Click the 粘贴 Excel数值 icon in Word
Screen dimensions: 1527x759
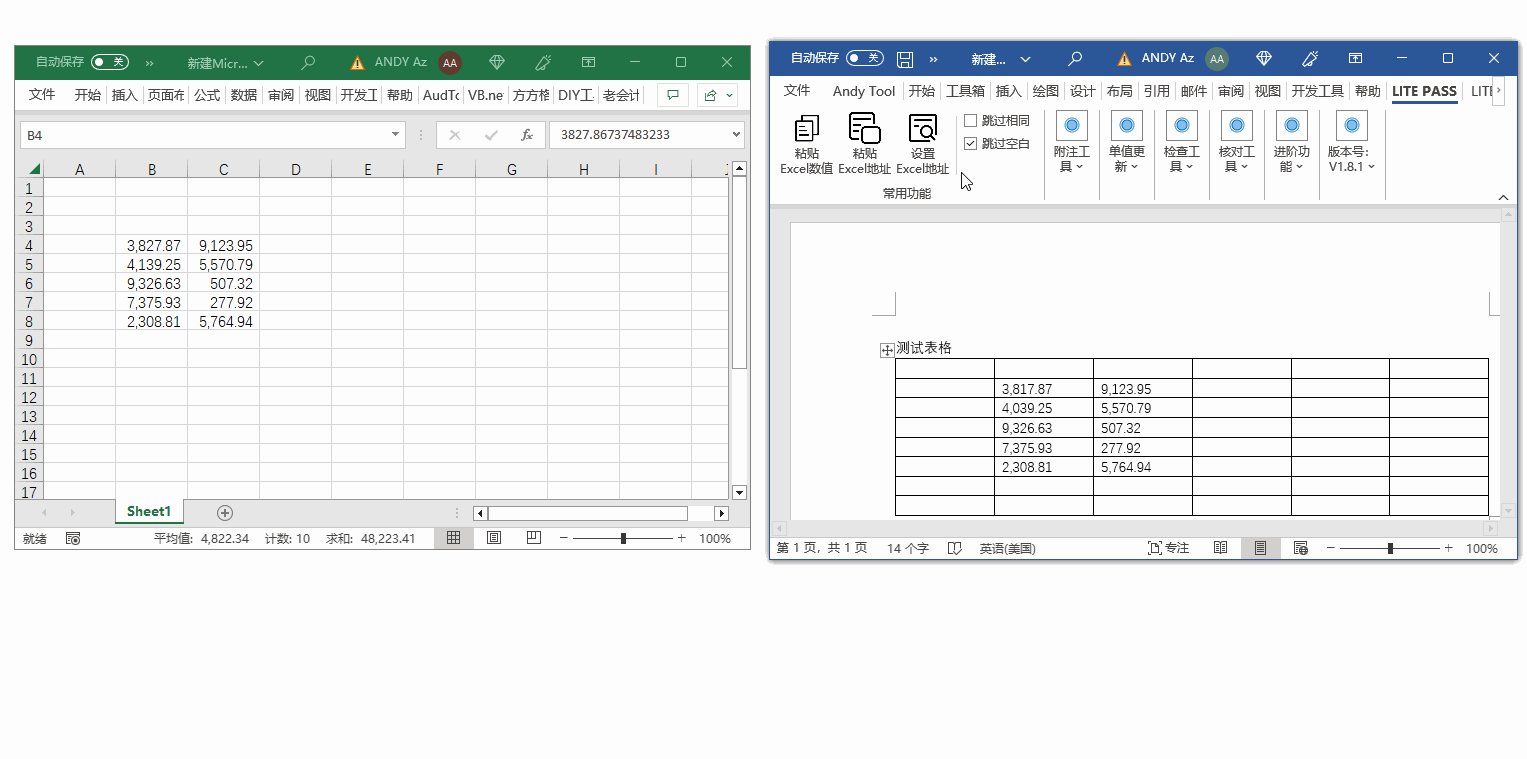[x=806, y=129]
